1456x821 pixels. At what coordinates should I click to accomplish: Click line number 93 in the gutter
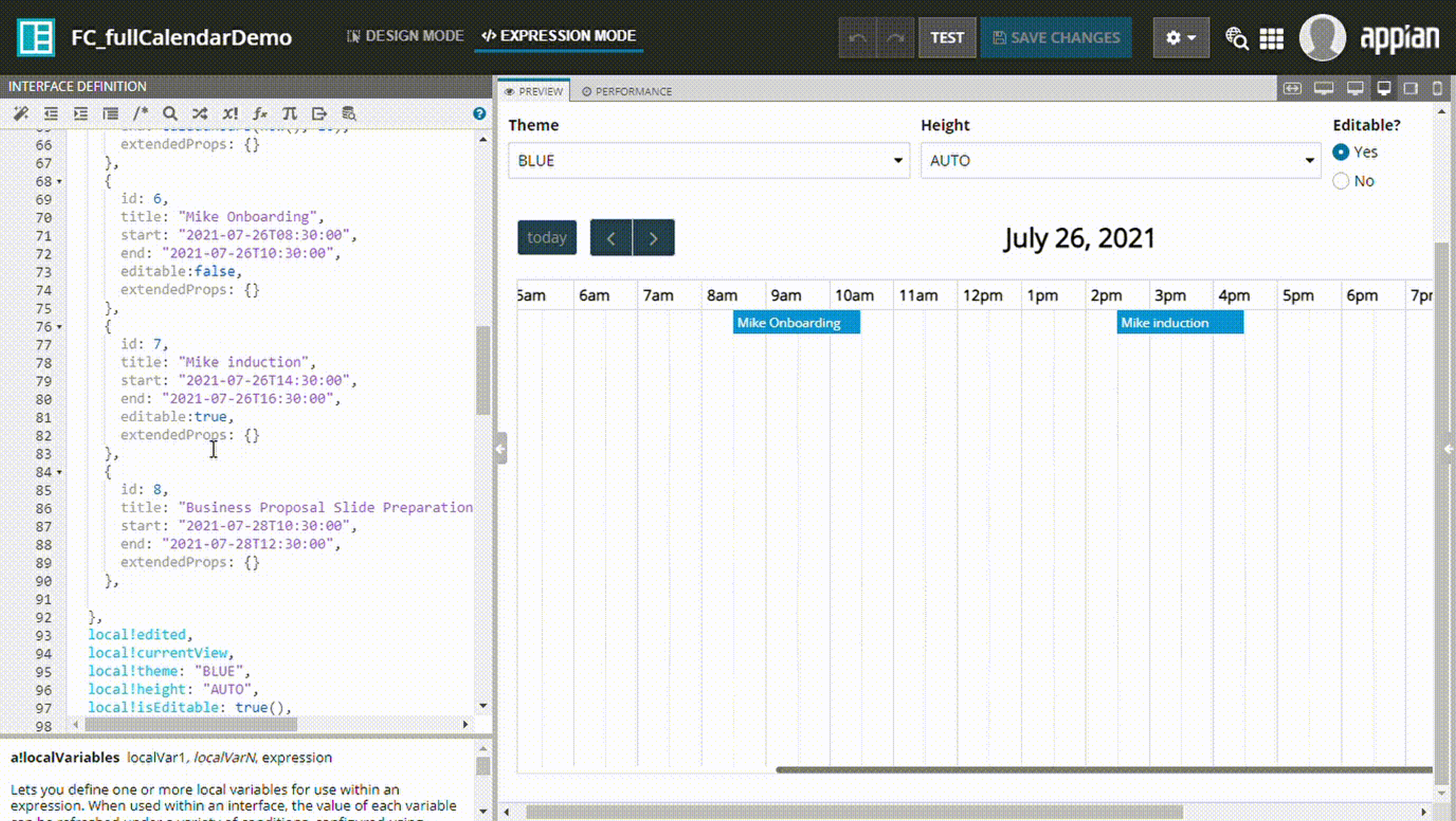[x=44, y=635]
